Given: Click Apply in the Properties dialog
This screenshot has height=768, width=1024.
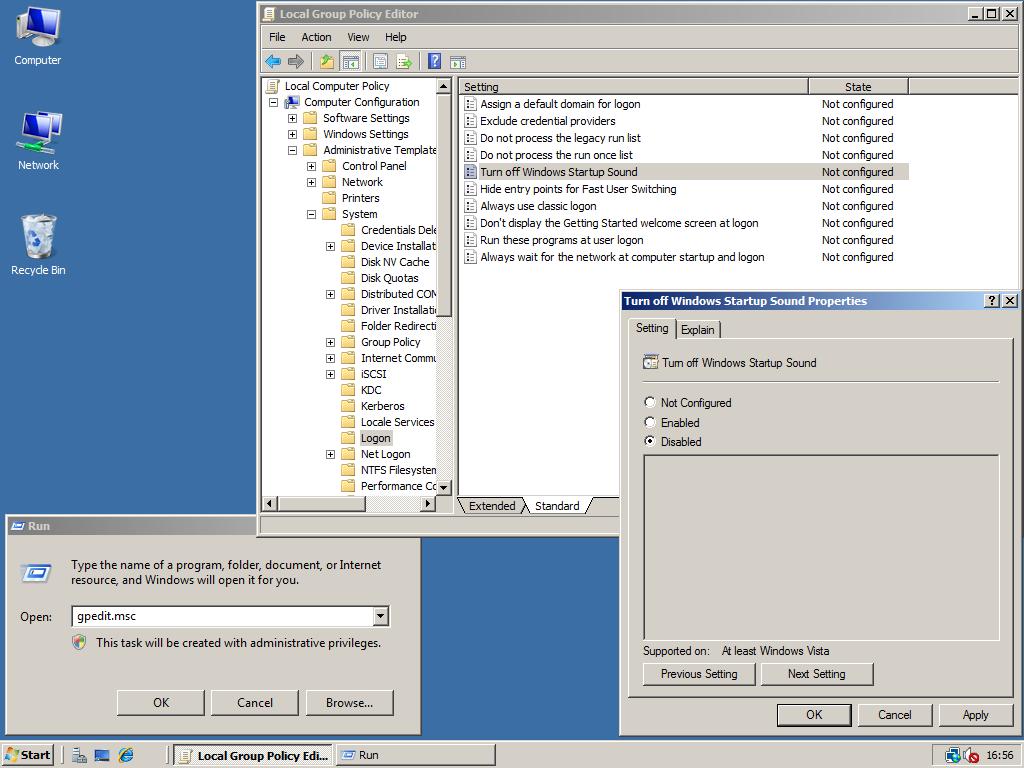Looking at the screenshot, I should click(x=975, y=714).
